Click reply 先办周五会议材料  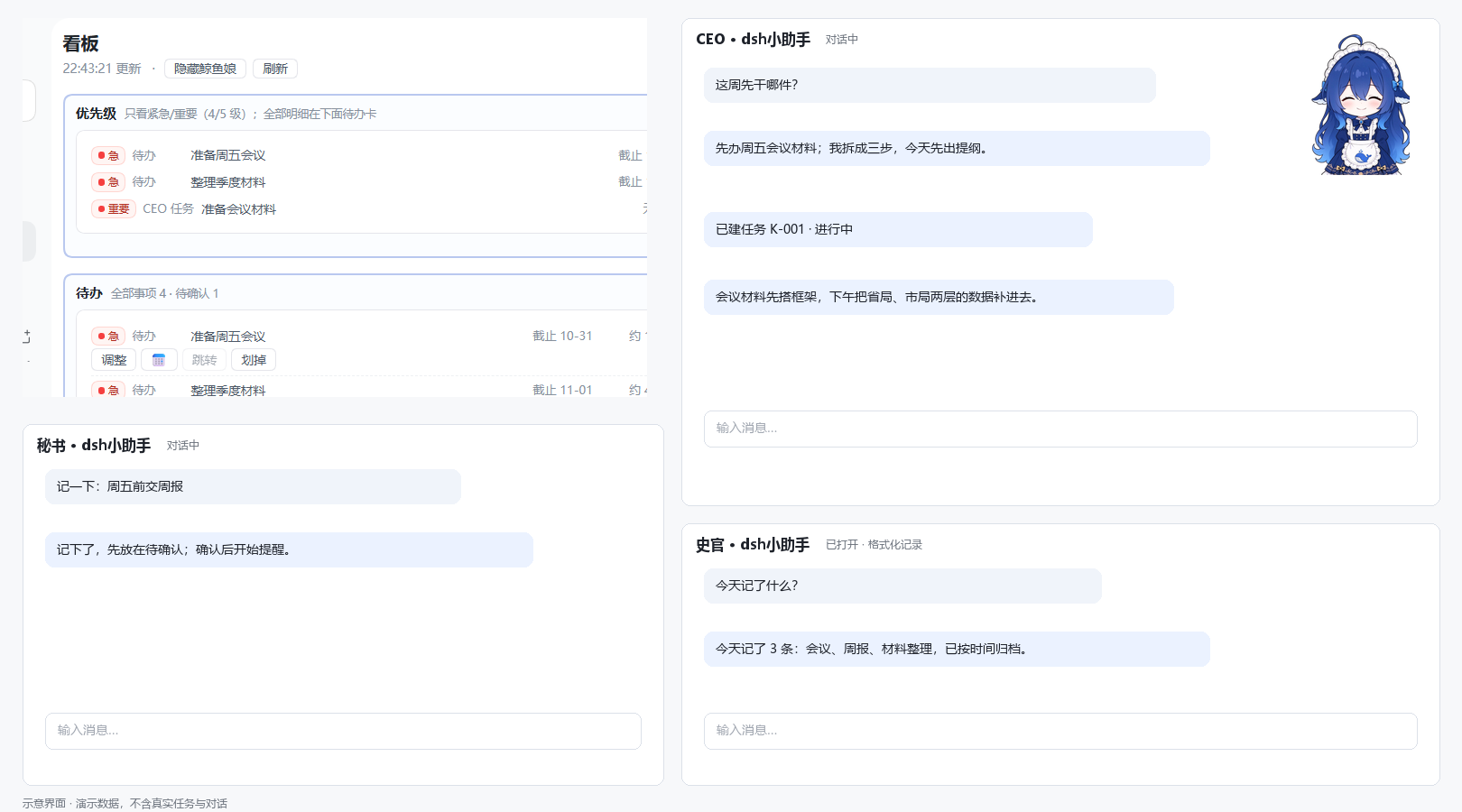[x=957, y=148]
